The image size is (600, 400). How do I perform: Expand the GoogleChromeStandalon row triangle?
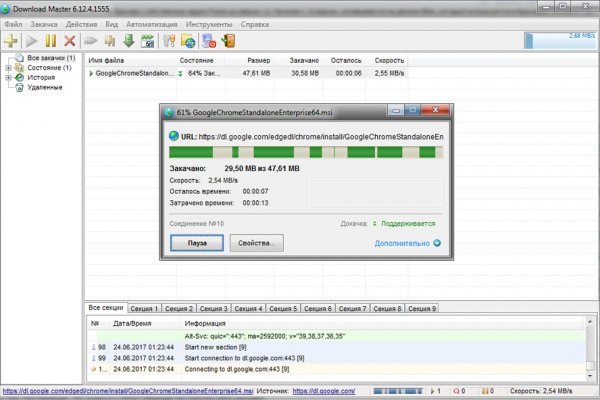(91, 73)
